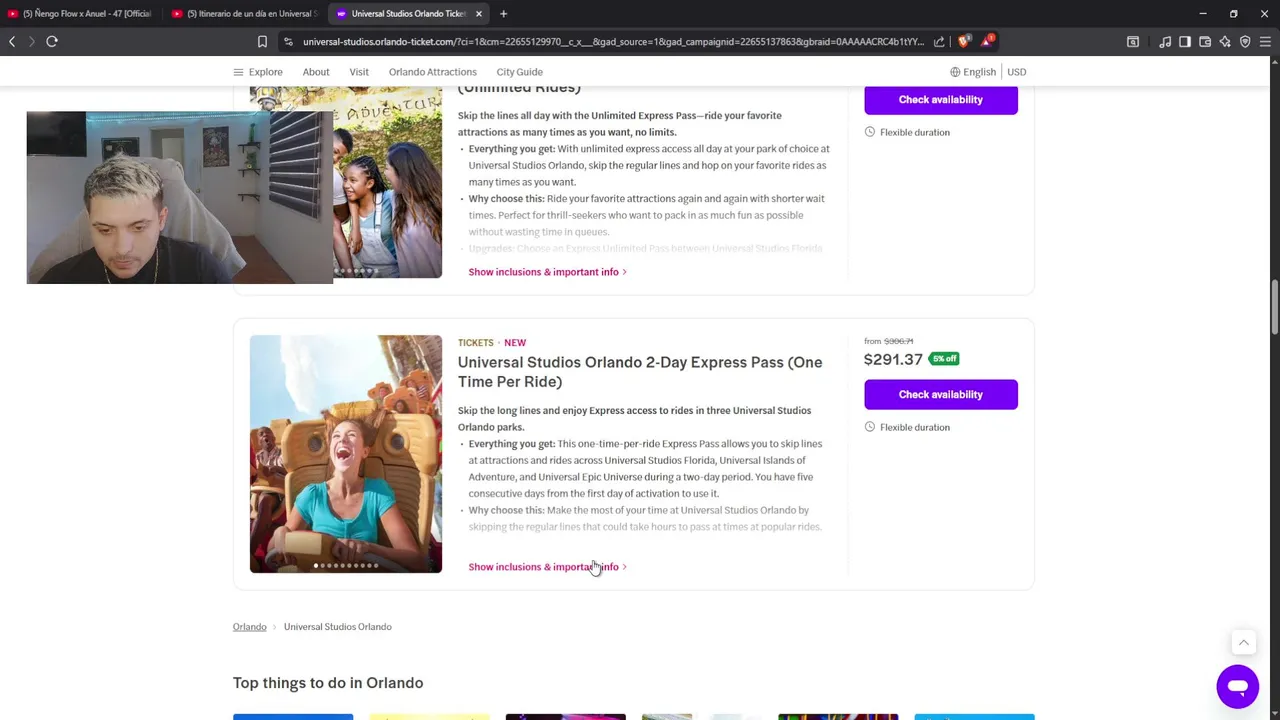Open the Explore menu

click(x=258, y=72)
